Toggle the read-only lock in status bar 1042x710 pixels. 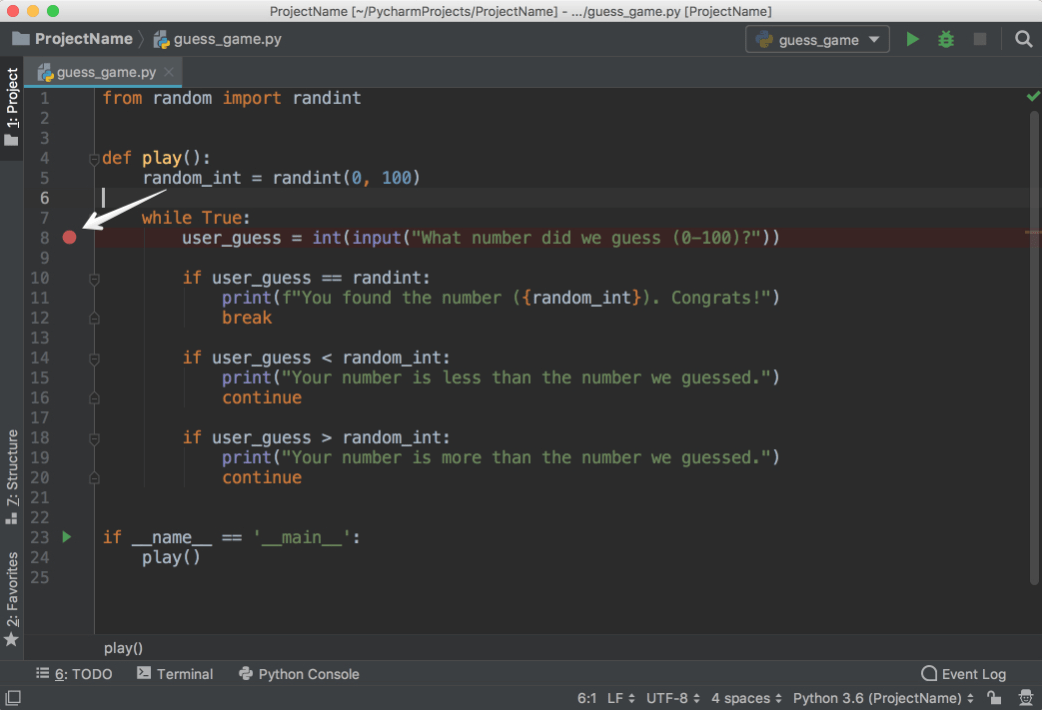tap(994, 697)
